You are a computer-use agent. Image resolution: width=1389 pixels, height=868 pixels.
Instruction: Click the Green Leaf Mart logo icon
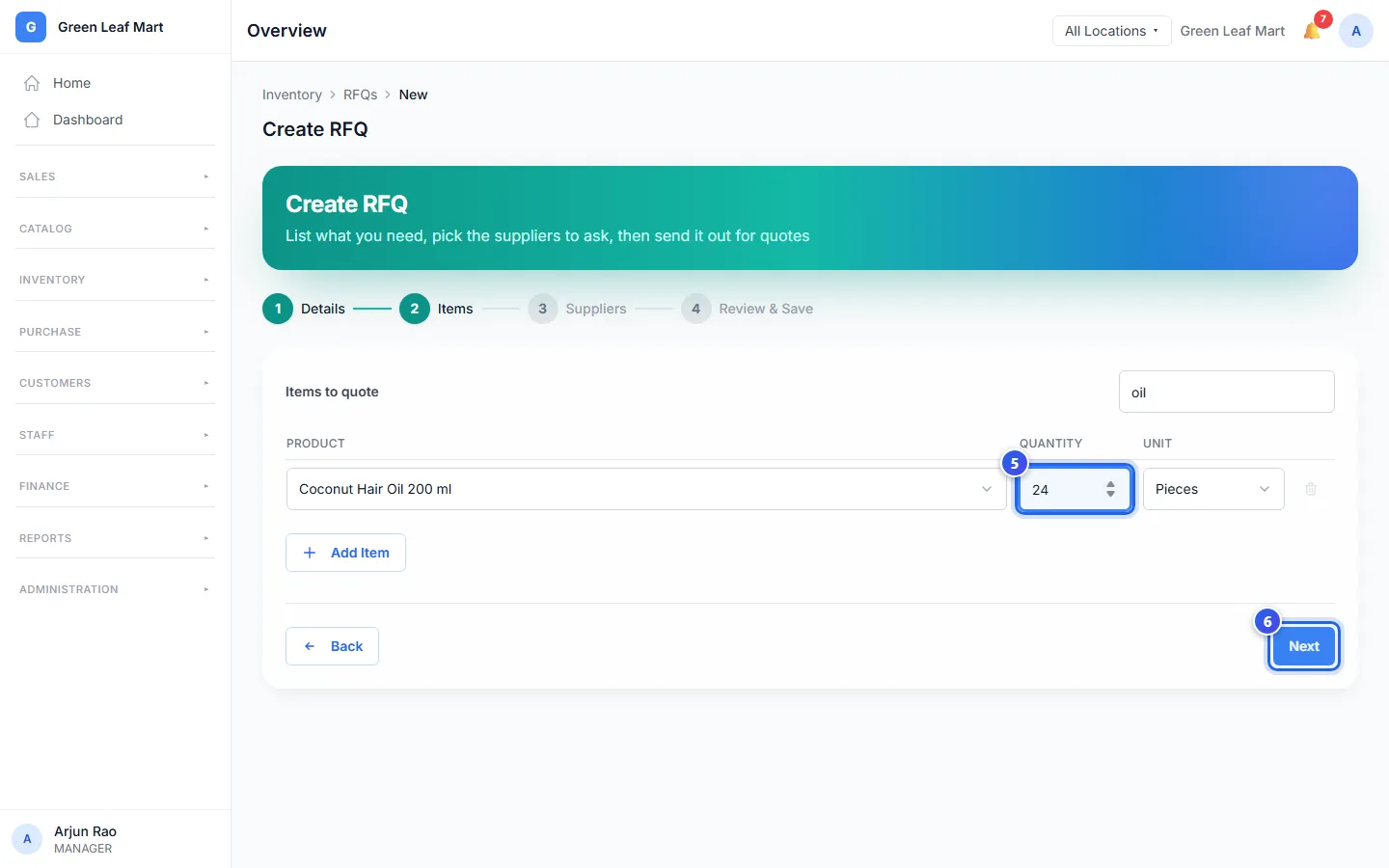click(x=31, y=27)
